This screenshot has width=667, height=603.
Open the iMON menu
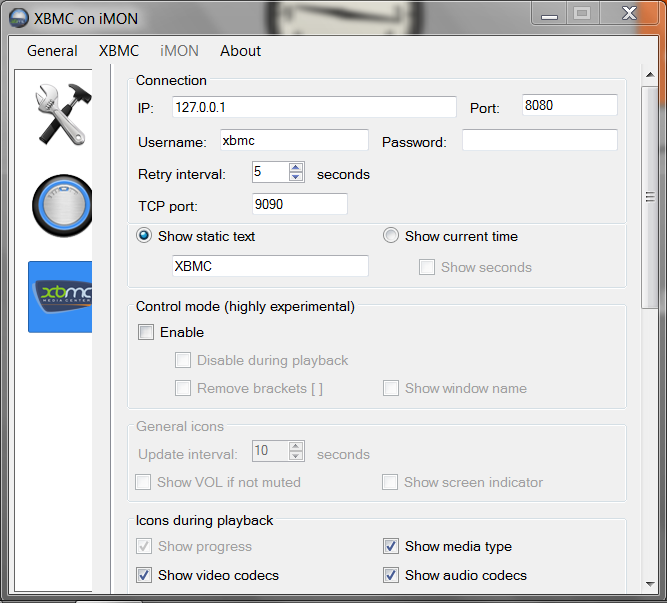pyautogui.click(x=179, y=51)
